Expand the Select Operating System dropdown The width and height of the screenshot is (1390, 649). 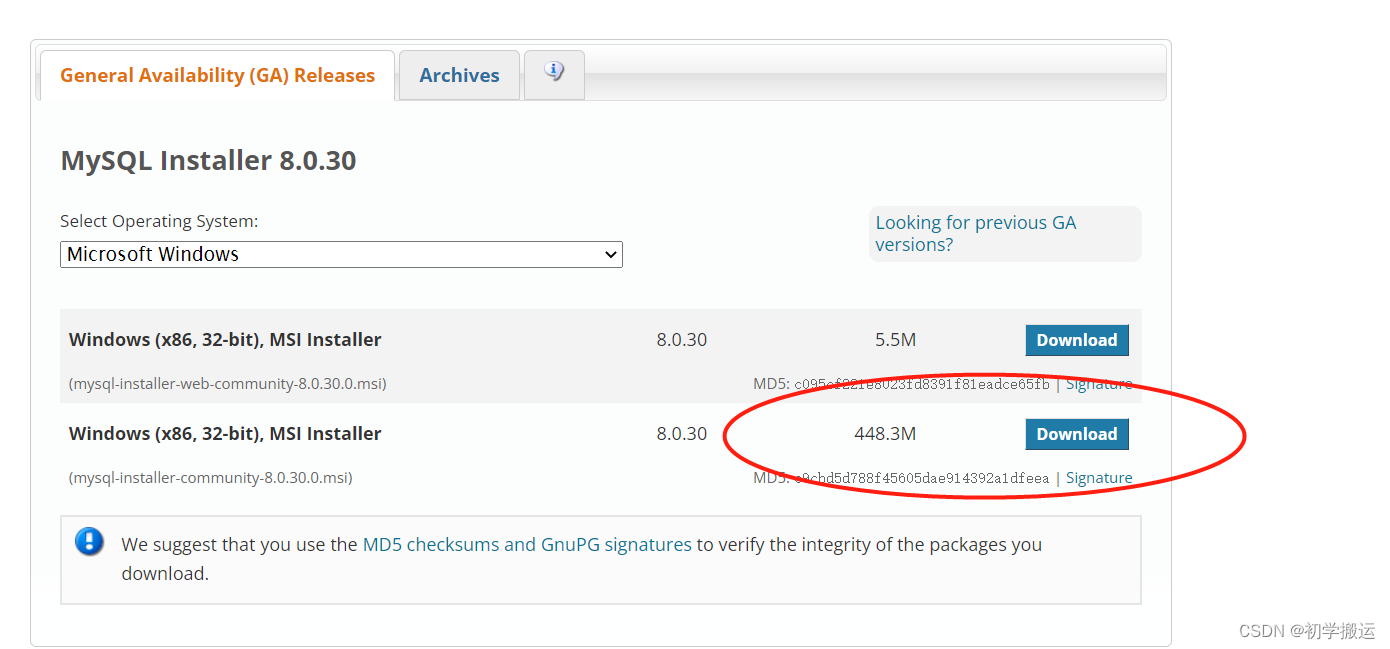[341, 254]
